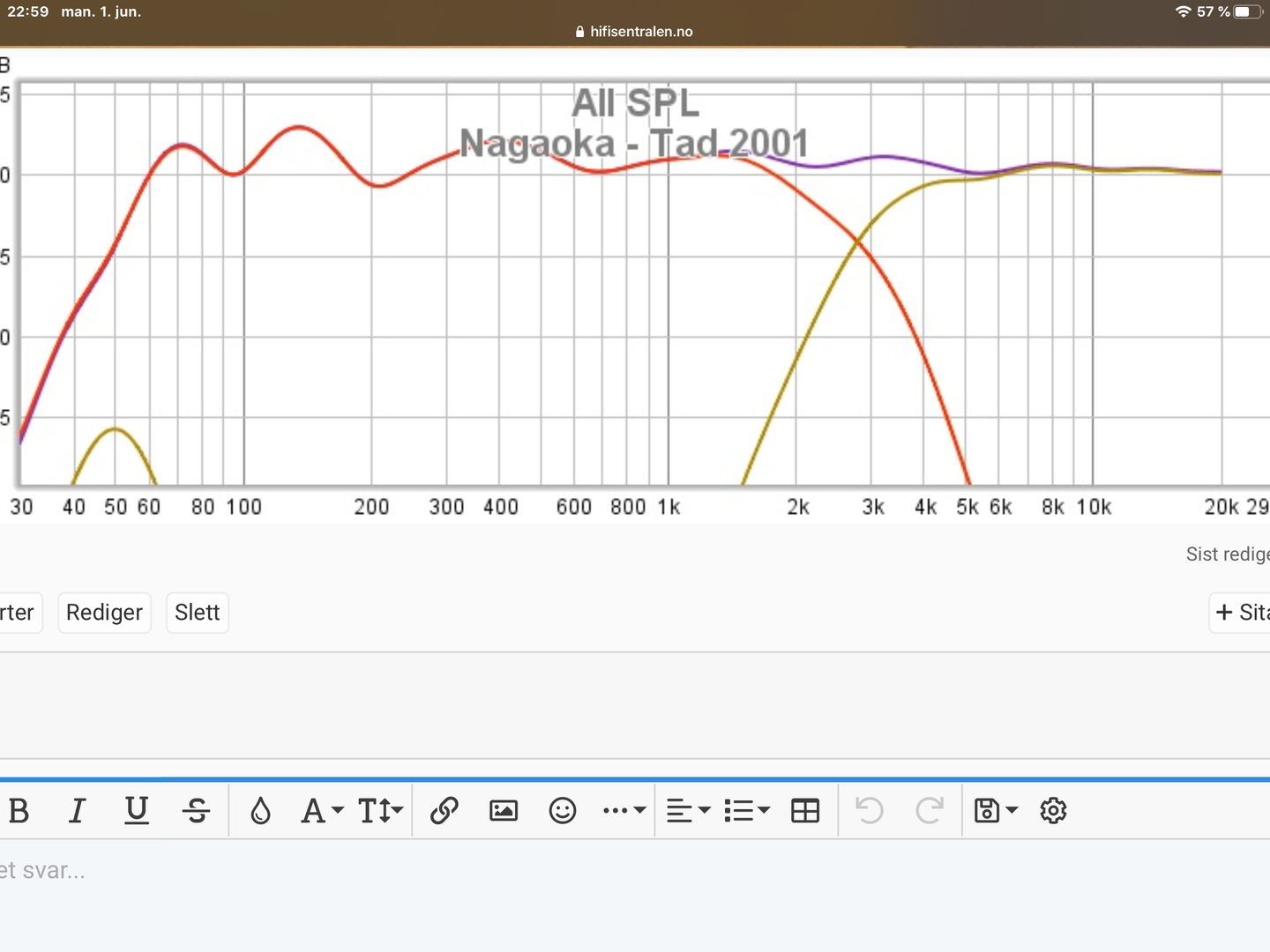Toggle BB code mode with the gear icon
This screenshot has height=952, width=1270.
click(1054, 810)
